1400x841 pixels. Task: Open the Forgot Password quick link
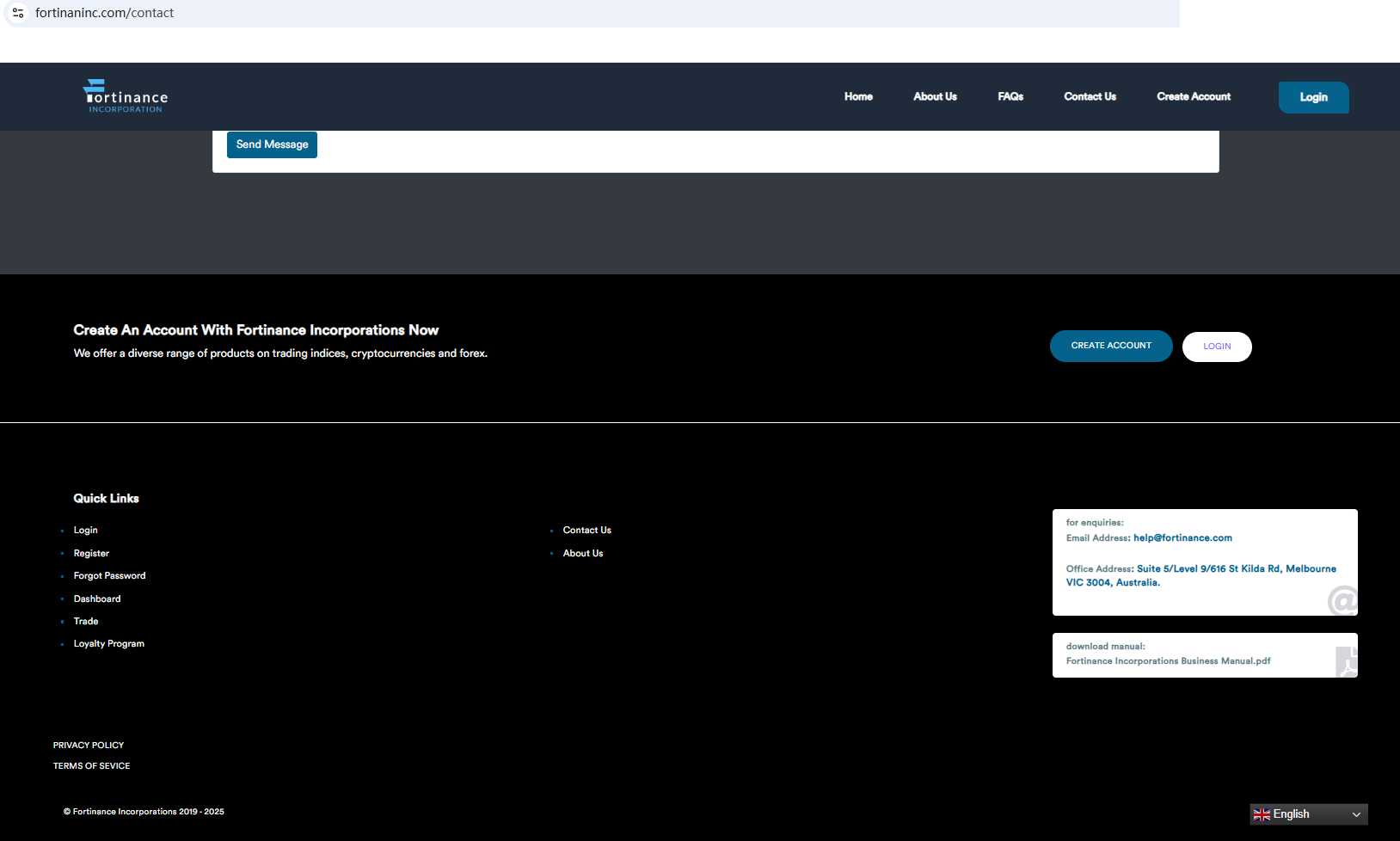(109, 576)
